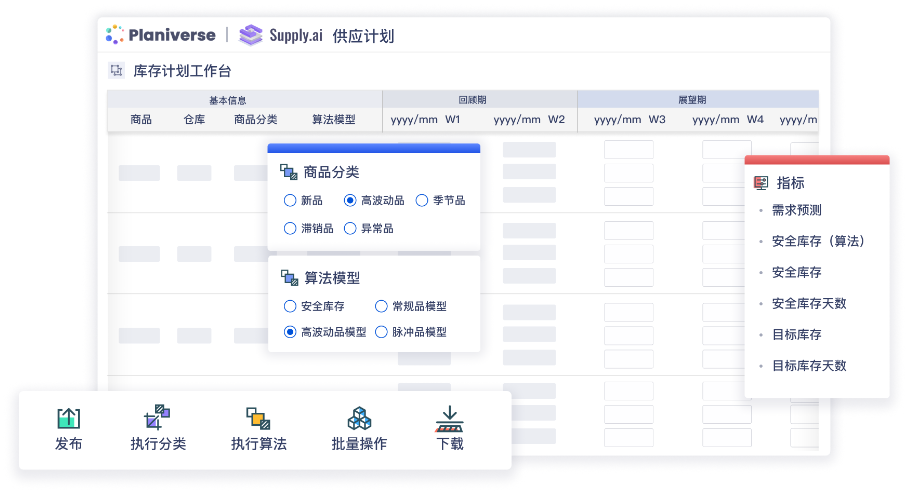The width and height of the screenshot is (924, 498).
Task: Click 安全库存（算法） indicator item
Action: [818, 241]
